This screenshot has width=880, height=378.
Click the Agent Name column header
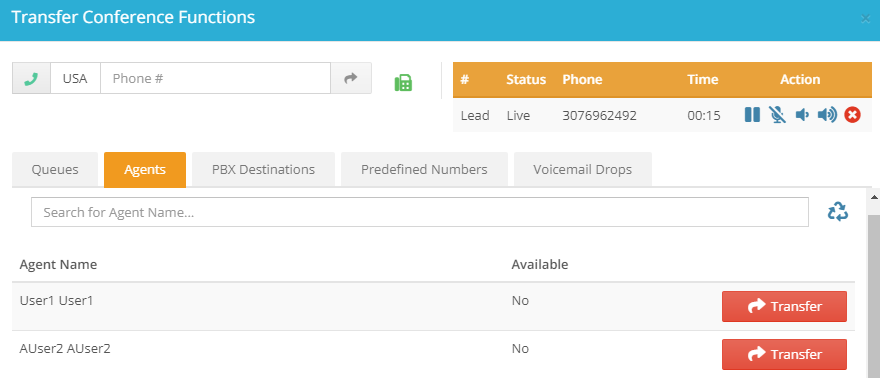tap(58, 264)
